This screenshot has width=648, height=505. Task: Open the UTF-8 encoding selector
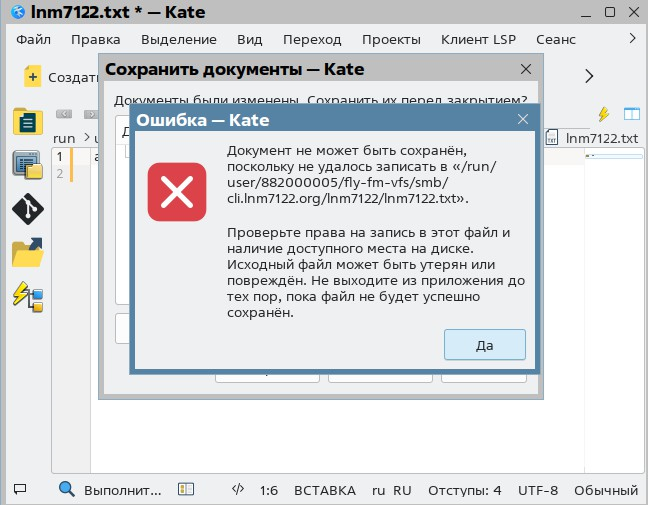[538, 491]
